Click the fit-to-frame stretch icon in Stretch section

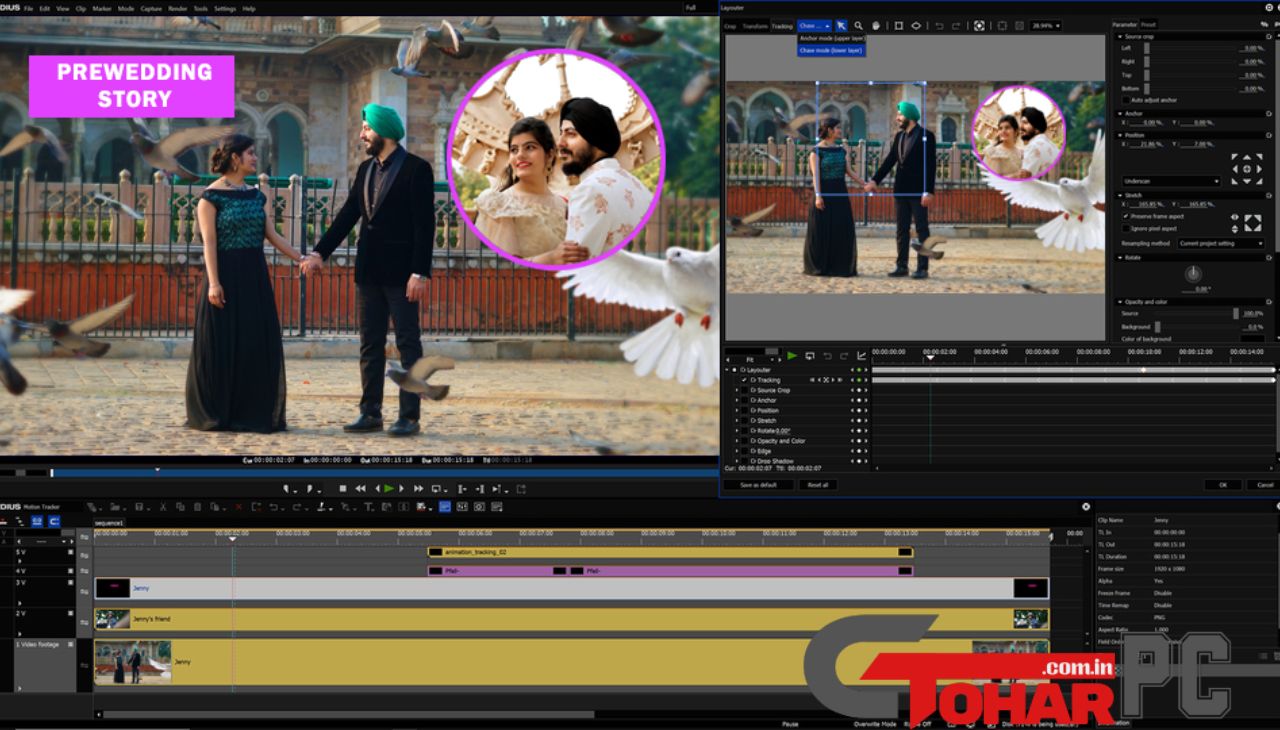click(1252, 222)
